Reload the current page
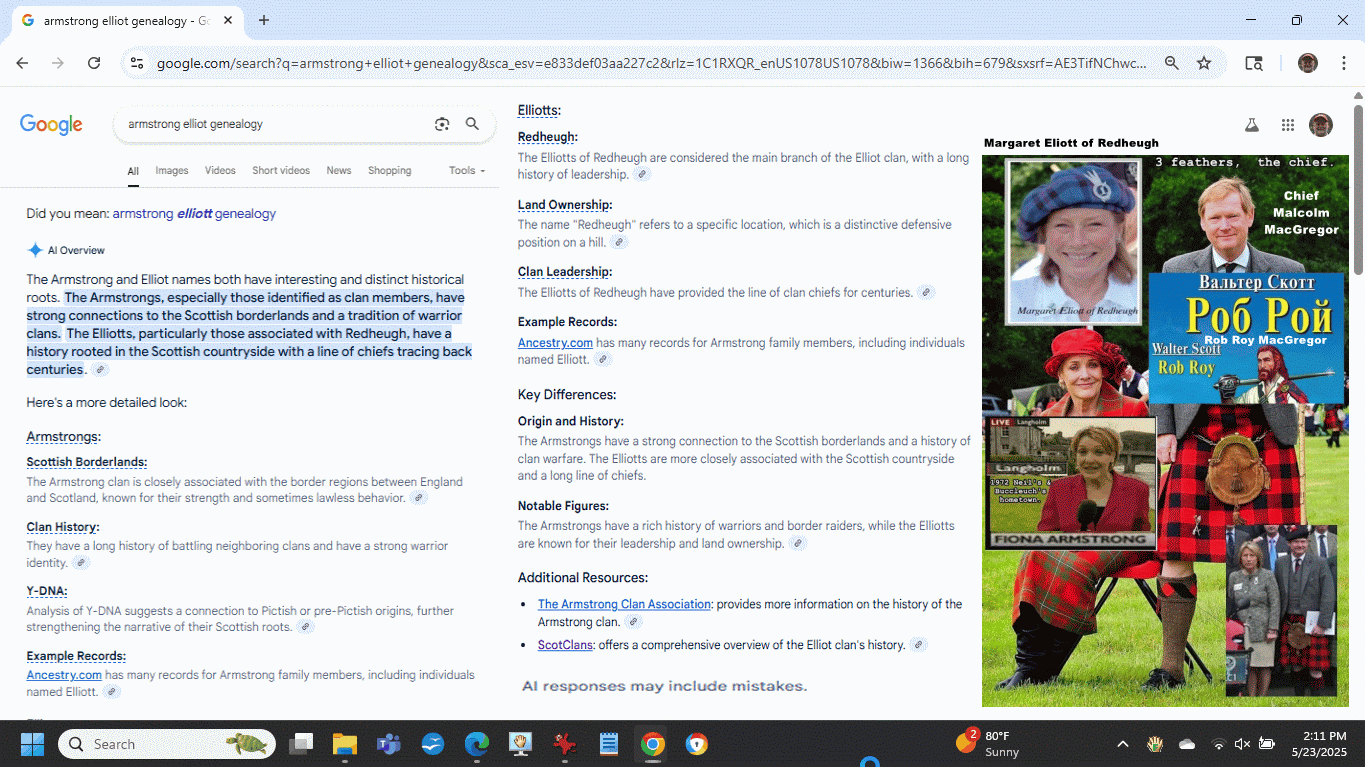Viewport: 1365px width, 767px height. coord(94,63)
